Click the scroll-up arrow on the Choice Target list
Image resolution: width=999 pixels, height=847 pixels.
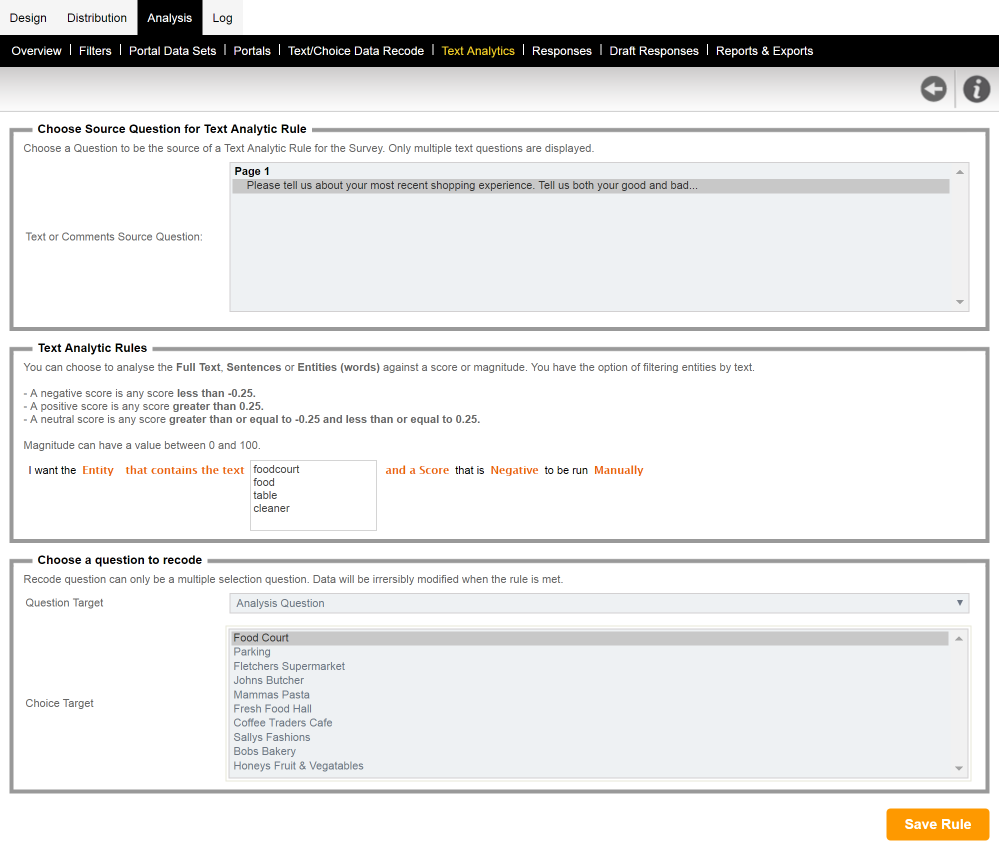click(958, 637)
